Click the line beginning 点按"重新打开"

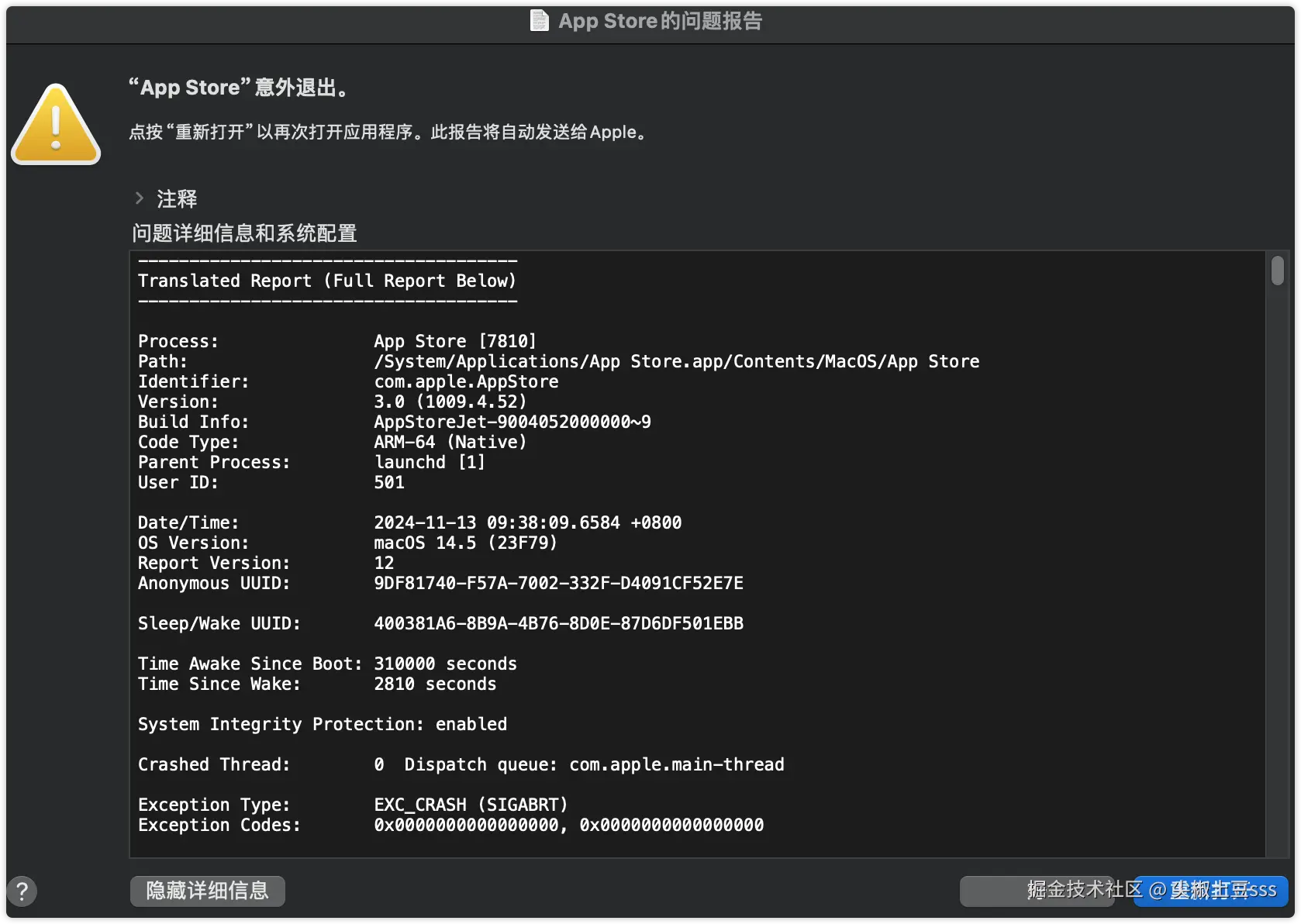coord(388,132)
